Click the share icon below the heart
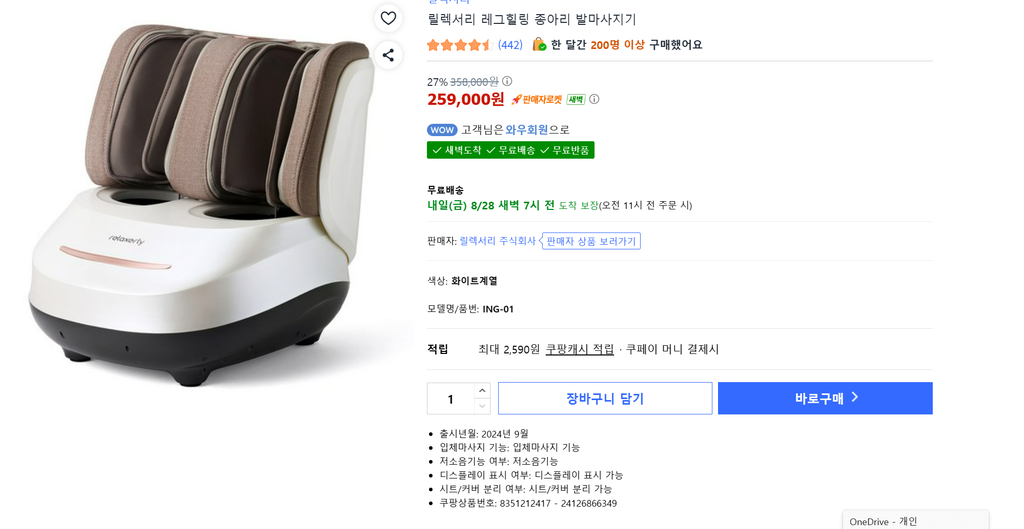The height and width of the screenshot is (529, 1024). pyautogui.click(x=388, y=56)
